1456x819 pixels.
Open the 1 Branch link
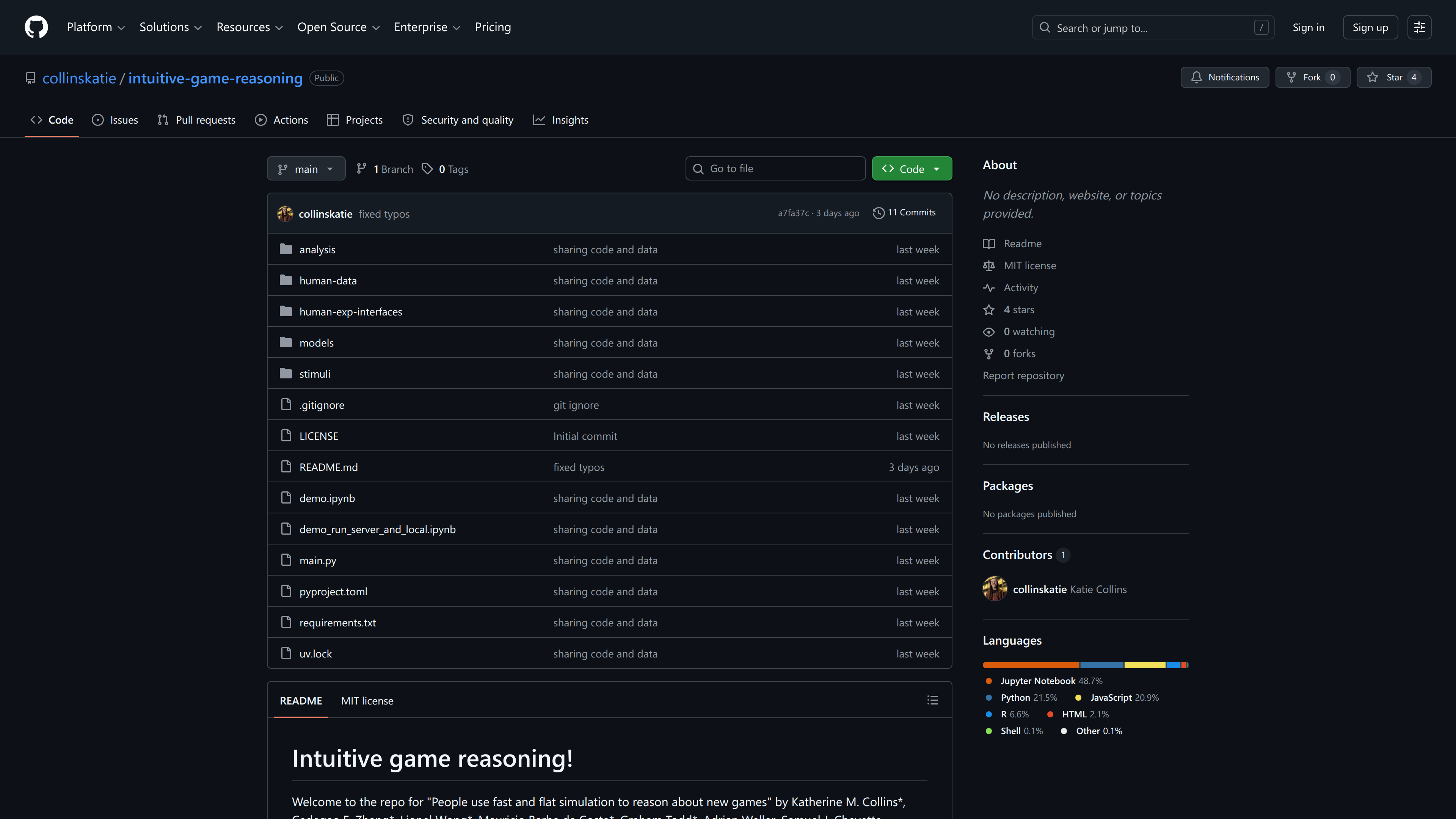[x=385, y=169]
